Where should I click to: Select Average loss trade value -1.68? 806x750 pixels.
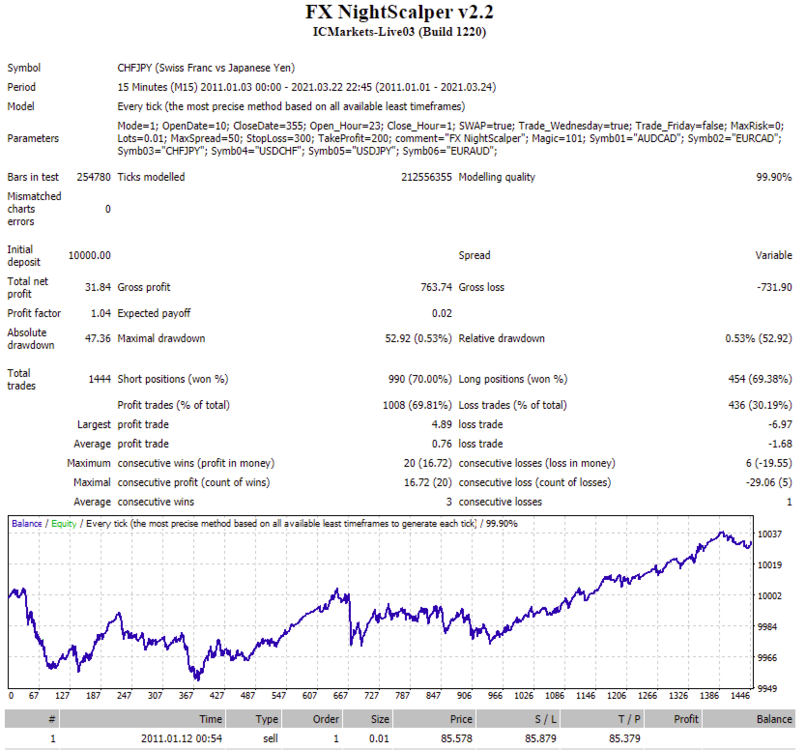point(780,444)
